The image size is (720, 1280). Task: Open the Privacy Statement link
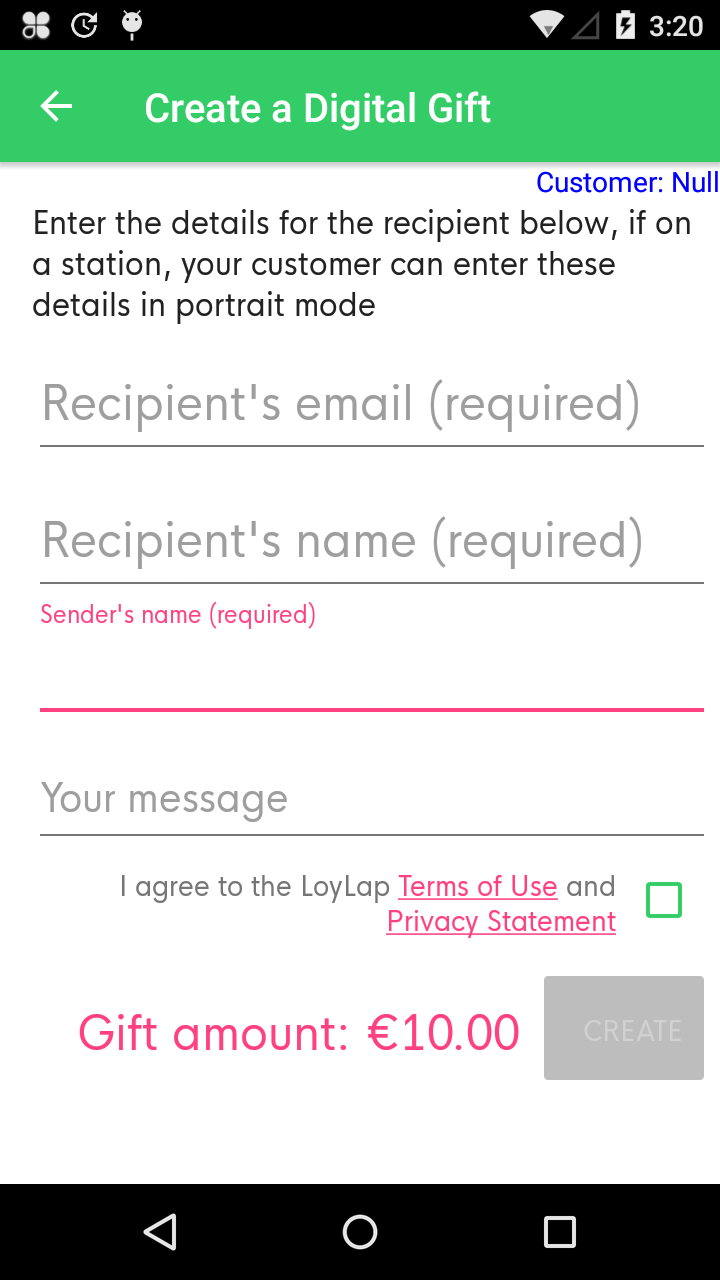coord(500,921)
